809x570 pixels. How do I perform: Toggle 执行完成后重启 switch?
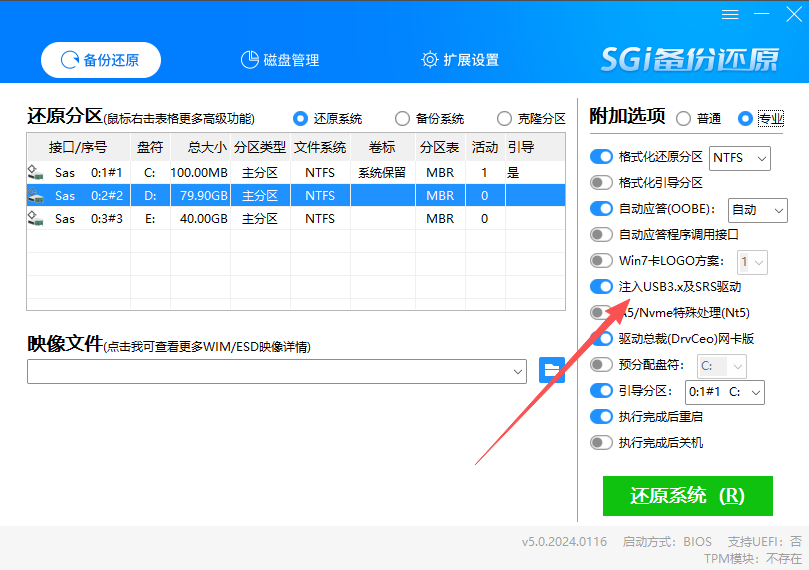point(601,417)
